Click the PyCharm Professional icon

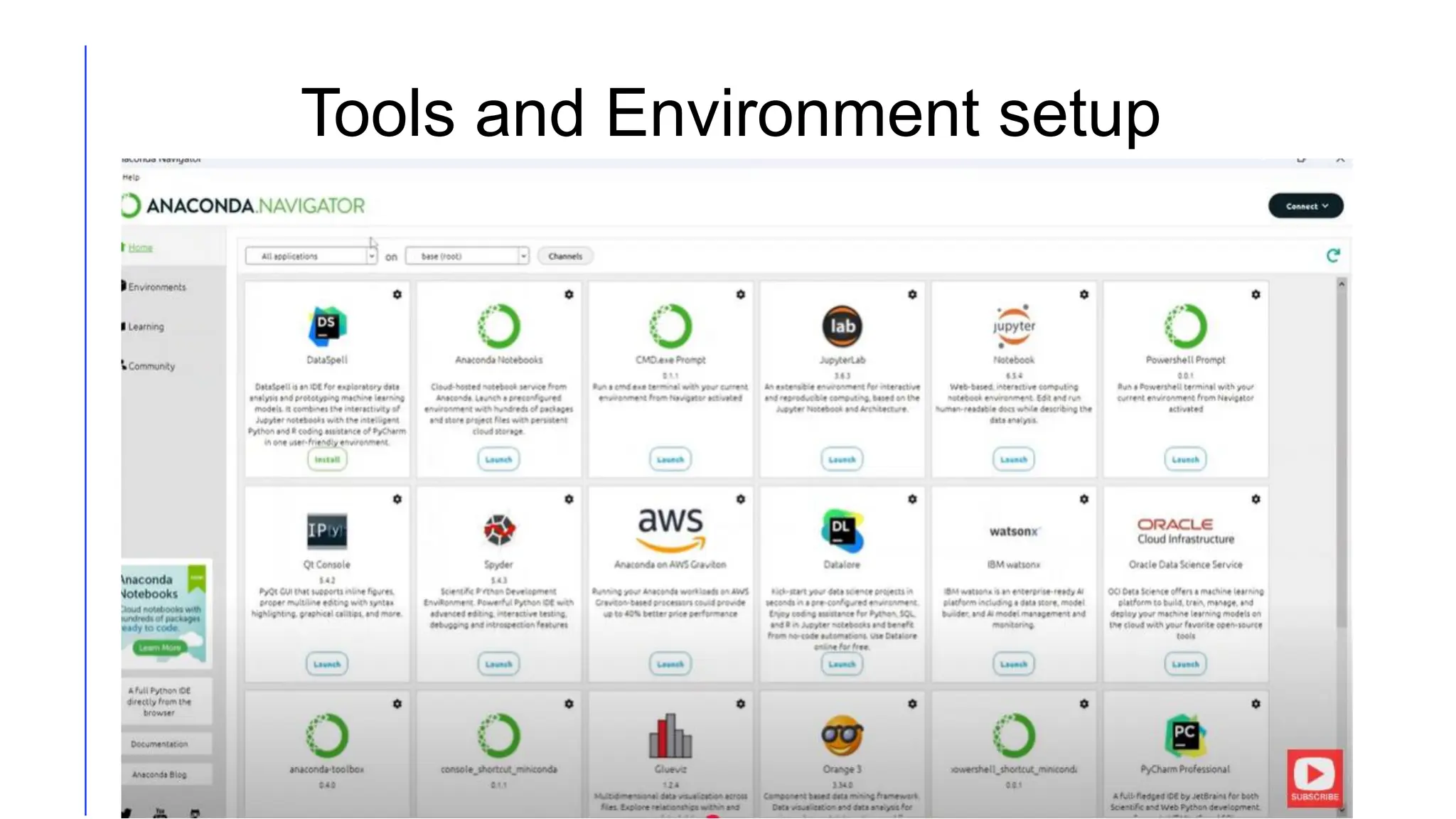pyautogui.click(x=1186, y=735)
